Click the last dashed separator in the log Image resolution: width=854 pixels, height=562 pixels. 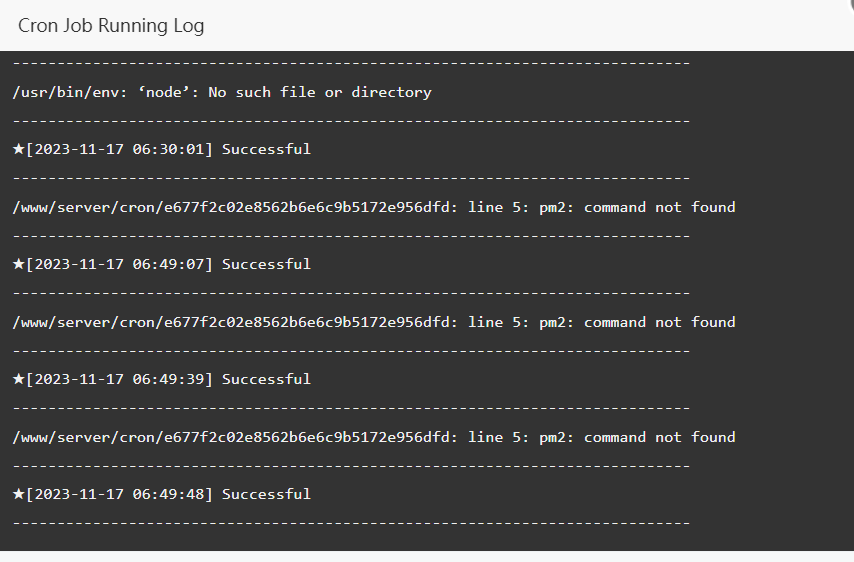(350, 522)
